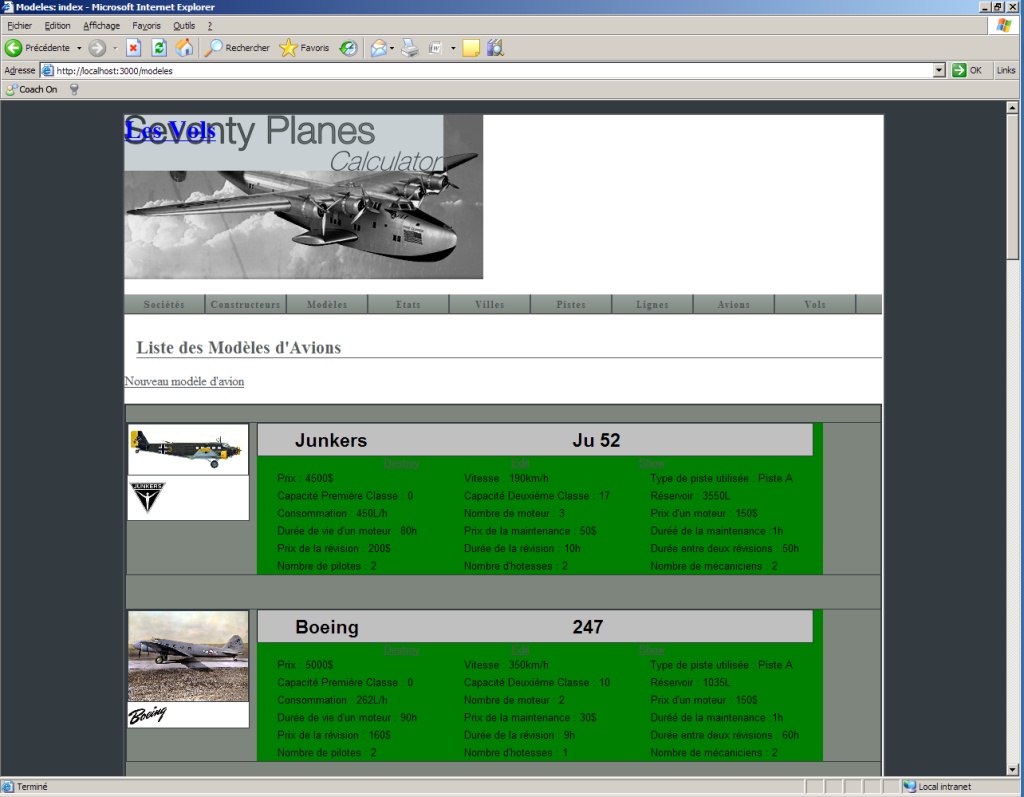Open the Forward history dropdown arrow
1024x797 pixels.
point(114,48)
